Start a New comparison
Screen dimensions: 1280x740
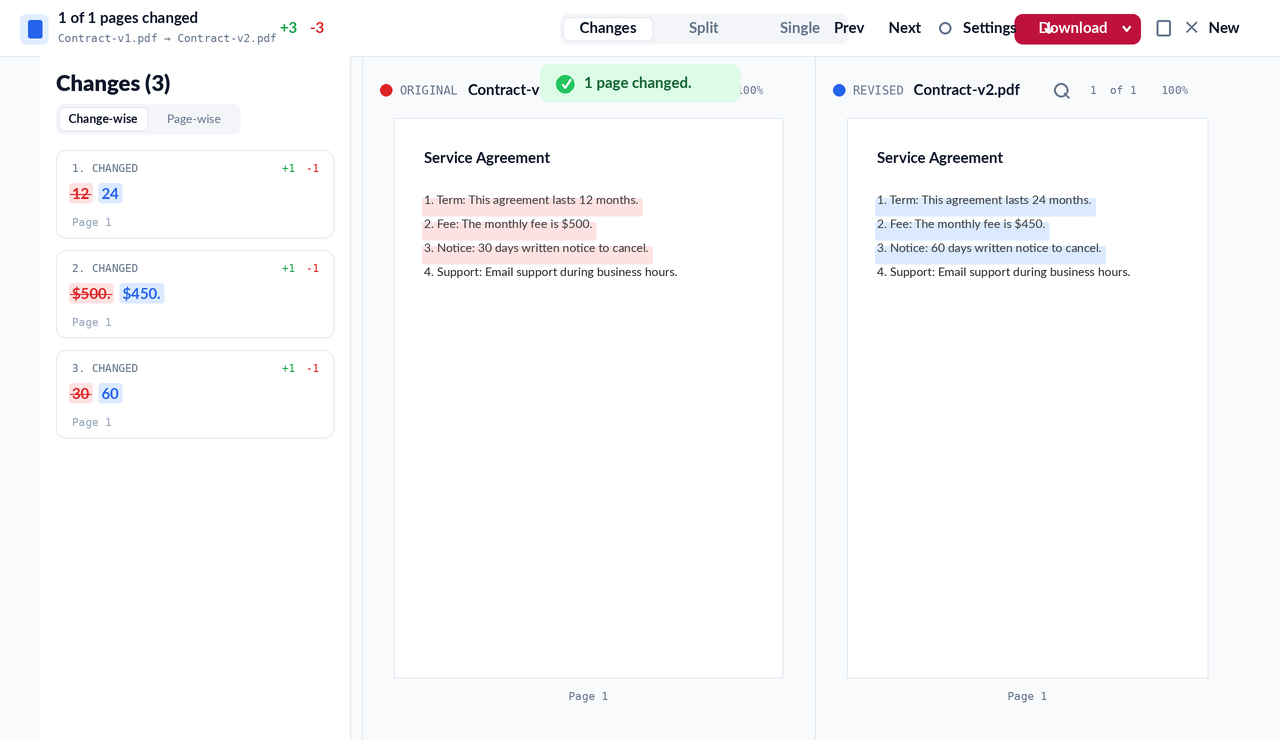(x=1224, y=28)
